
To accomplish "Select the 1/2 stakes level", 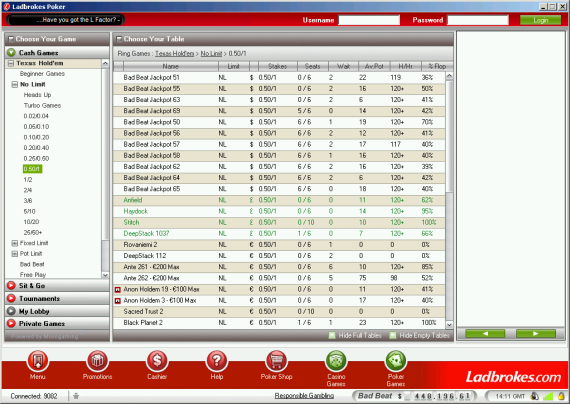I will 28,180.
